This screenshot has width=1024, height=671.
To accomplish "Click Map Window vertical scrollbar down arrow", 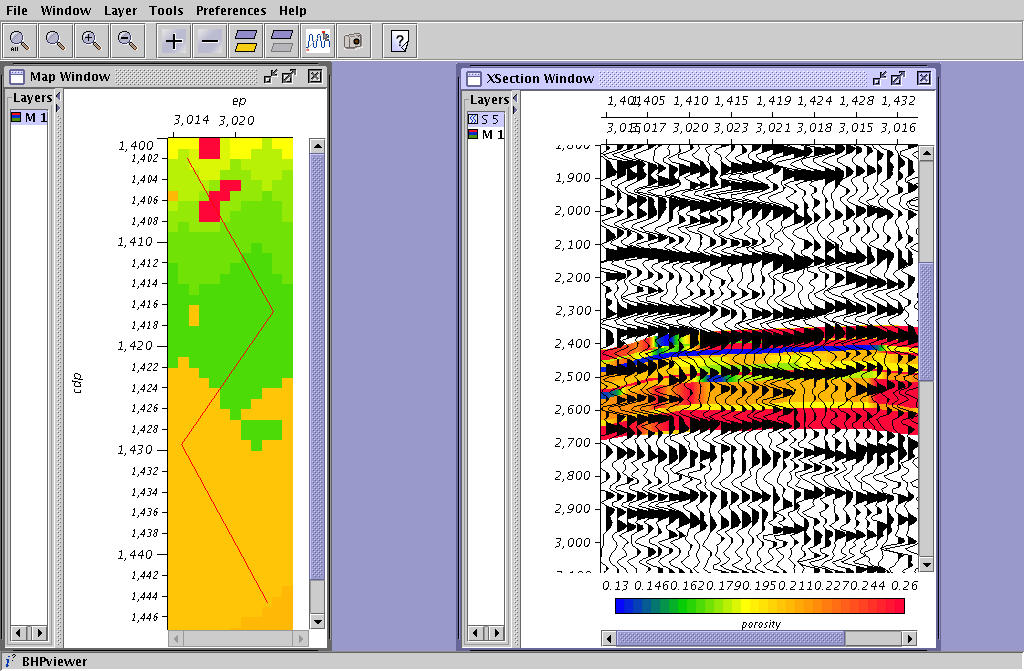I will pos(317,621).
